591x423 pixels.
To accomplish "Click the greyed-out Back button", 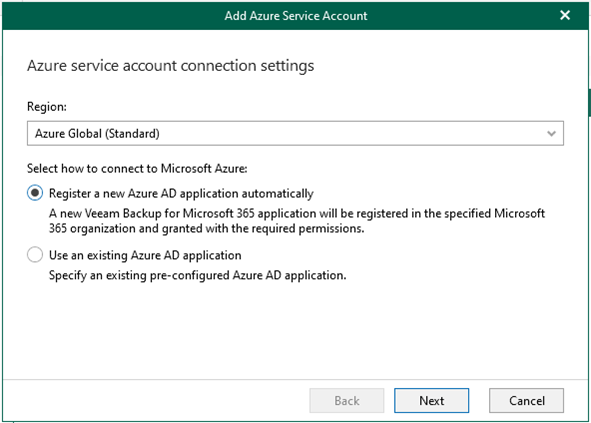I will pyautogui.click(x=347, y=400).
